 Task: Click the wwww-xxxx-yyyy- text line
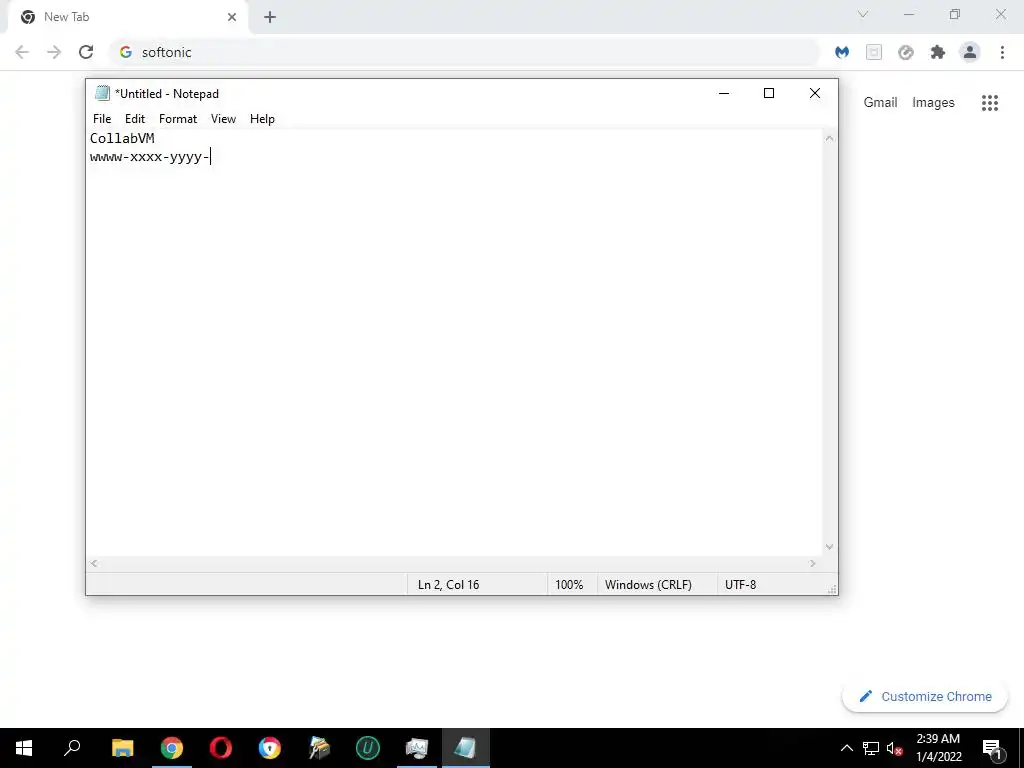[150, 157]
